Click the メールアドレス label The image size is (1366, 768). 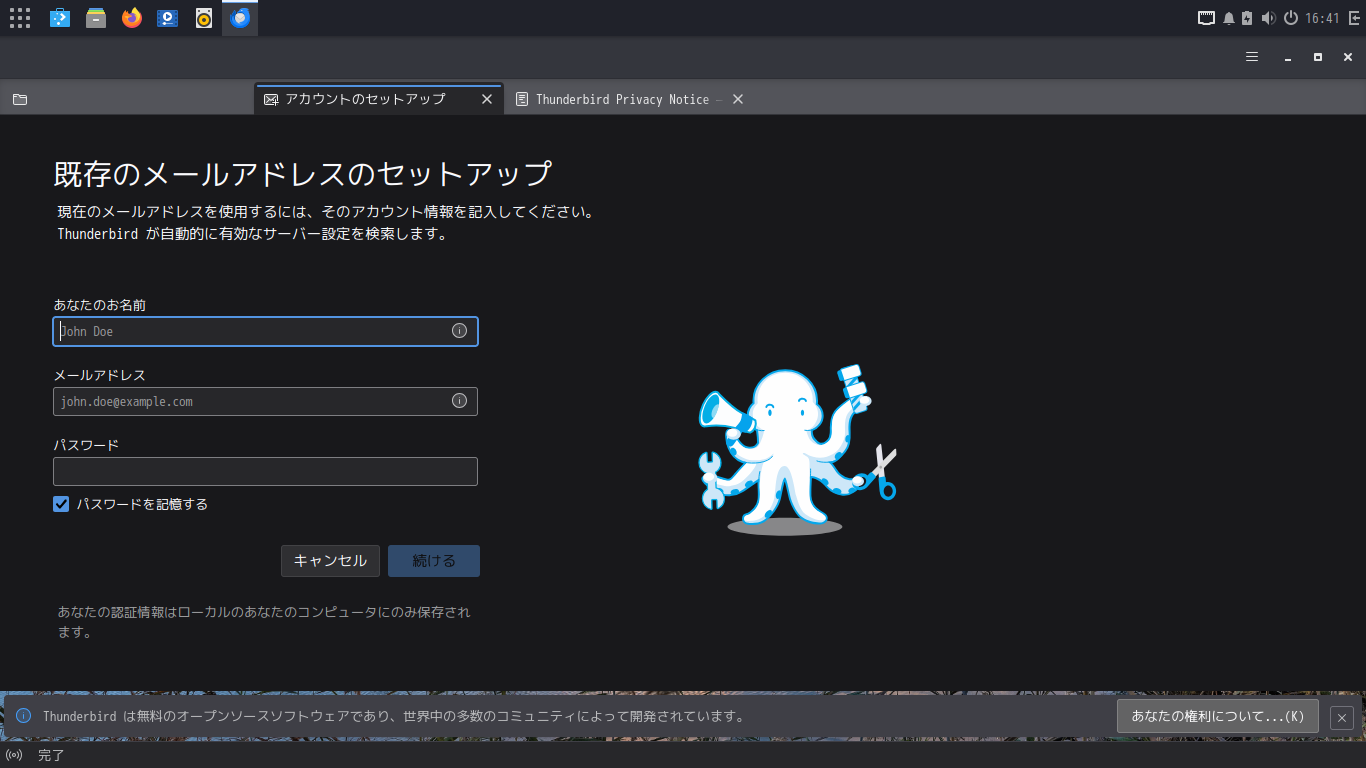pos(100,375)
